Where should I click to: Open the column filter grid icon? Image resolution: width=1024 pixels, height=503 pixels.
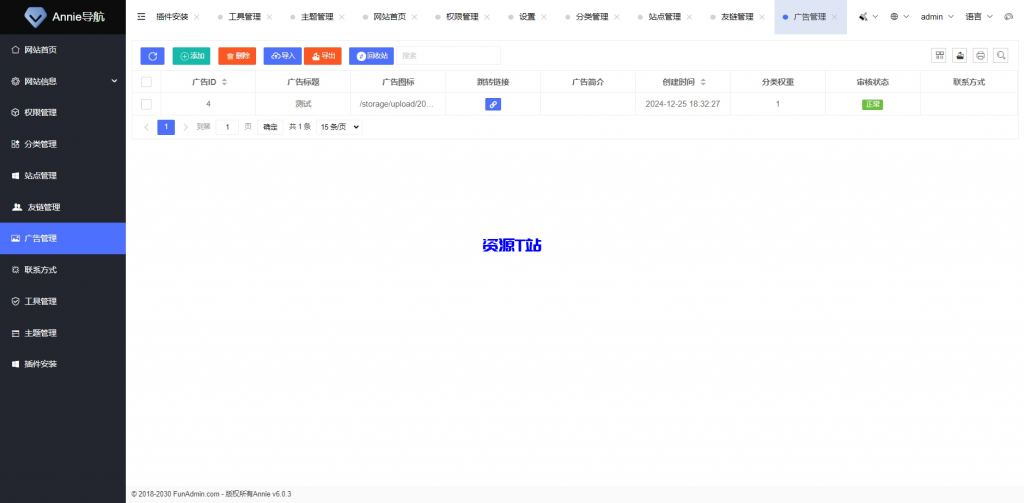pyautogui.click(x=939, y=56)
